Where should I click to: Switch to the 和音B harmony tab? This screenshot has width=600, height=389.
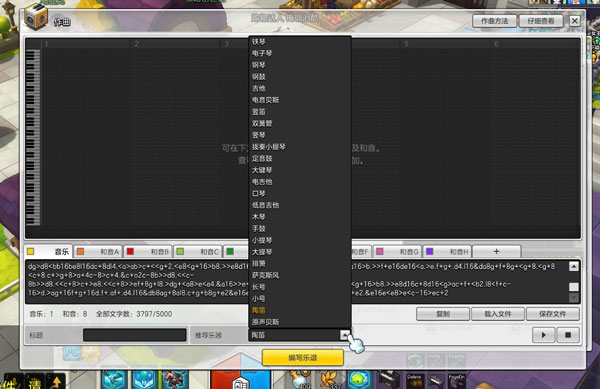148,251
